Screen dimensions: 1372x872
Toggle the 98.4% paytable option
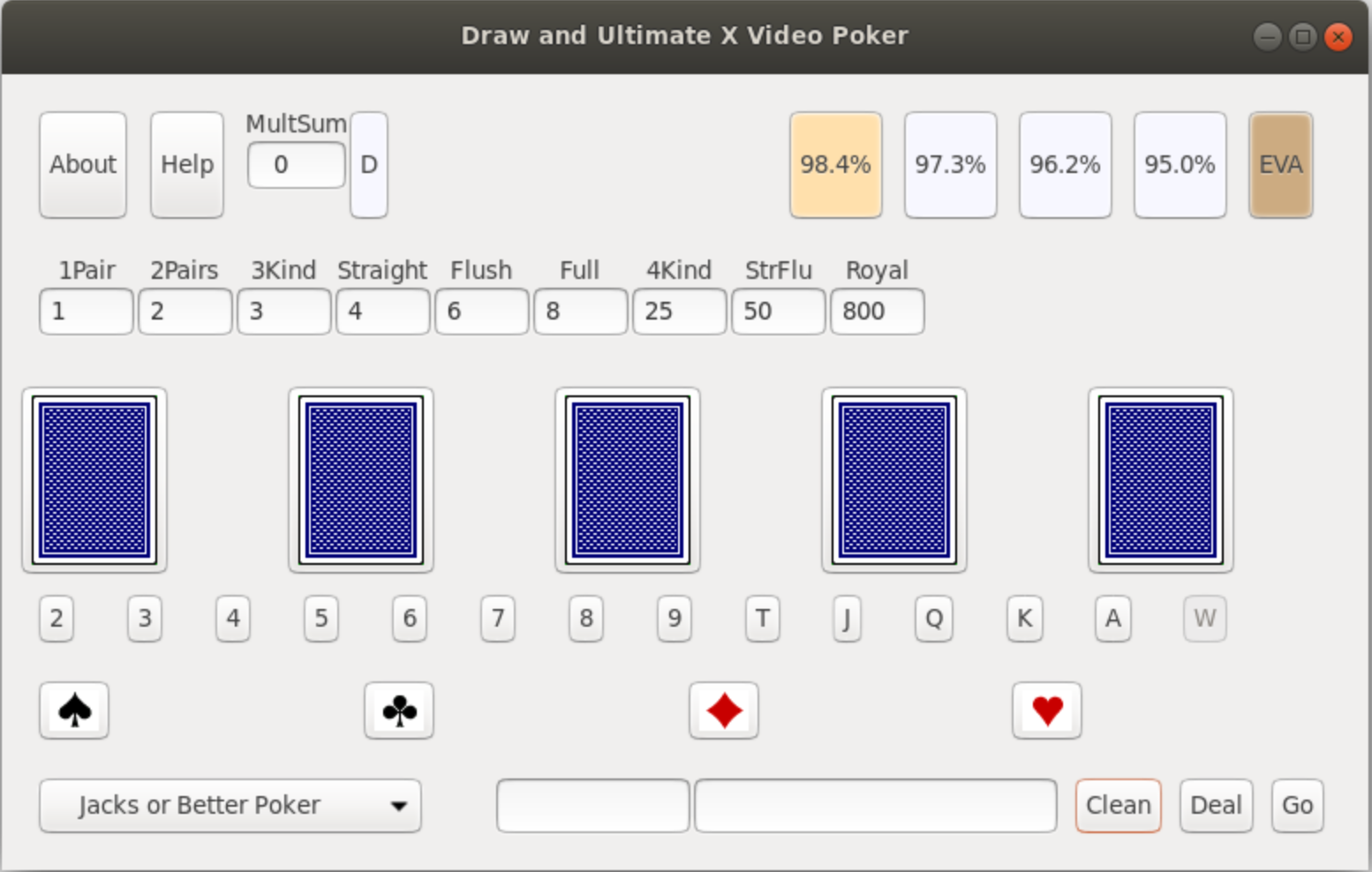pos(835,165)
